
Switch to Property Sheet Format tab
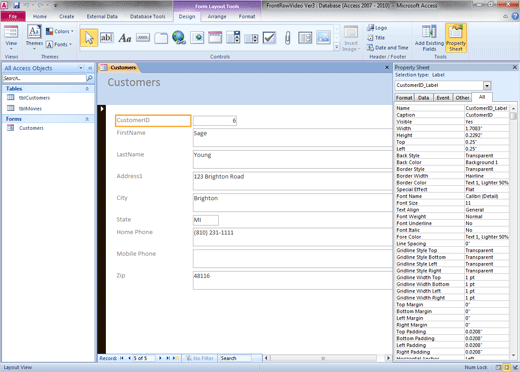404,98
